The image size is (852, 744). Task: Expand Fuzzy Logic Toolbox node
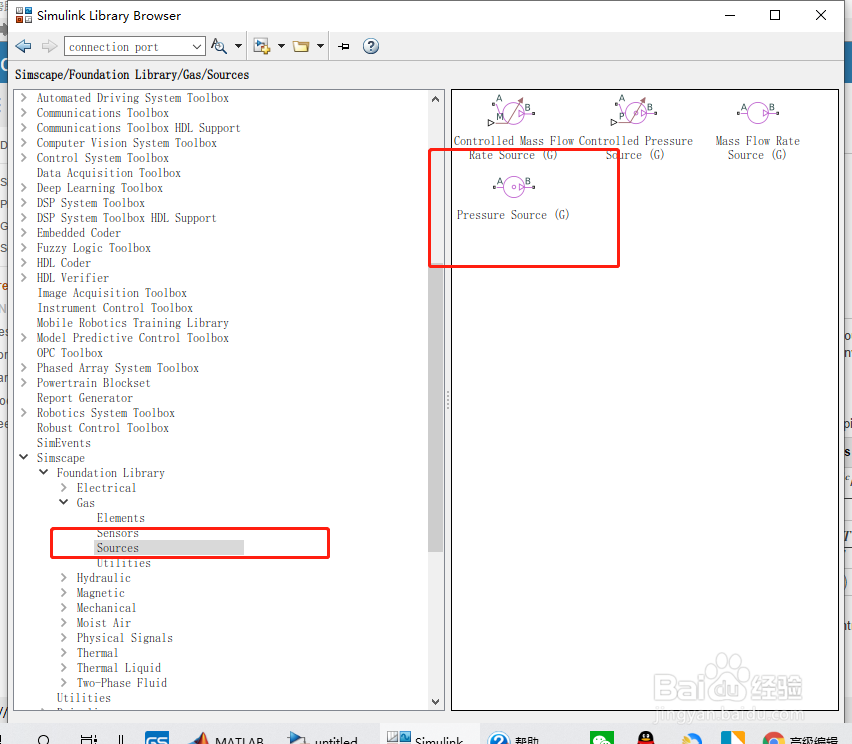pyautogui.click(x=23, y=248)
